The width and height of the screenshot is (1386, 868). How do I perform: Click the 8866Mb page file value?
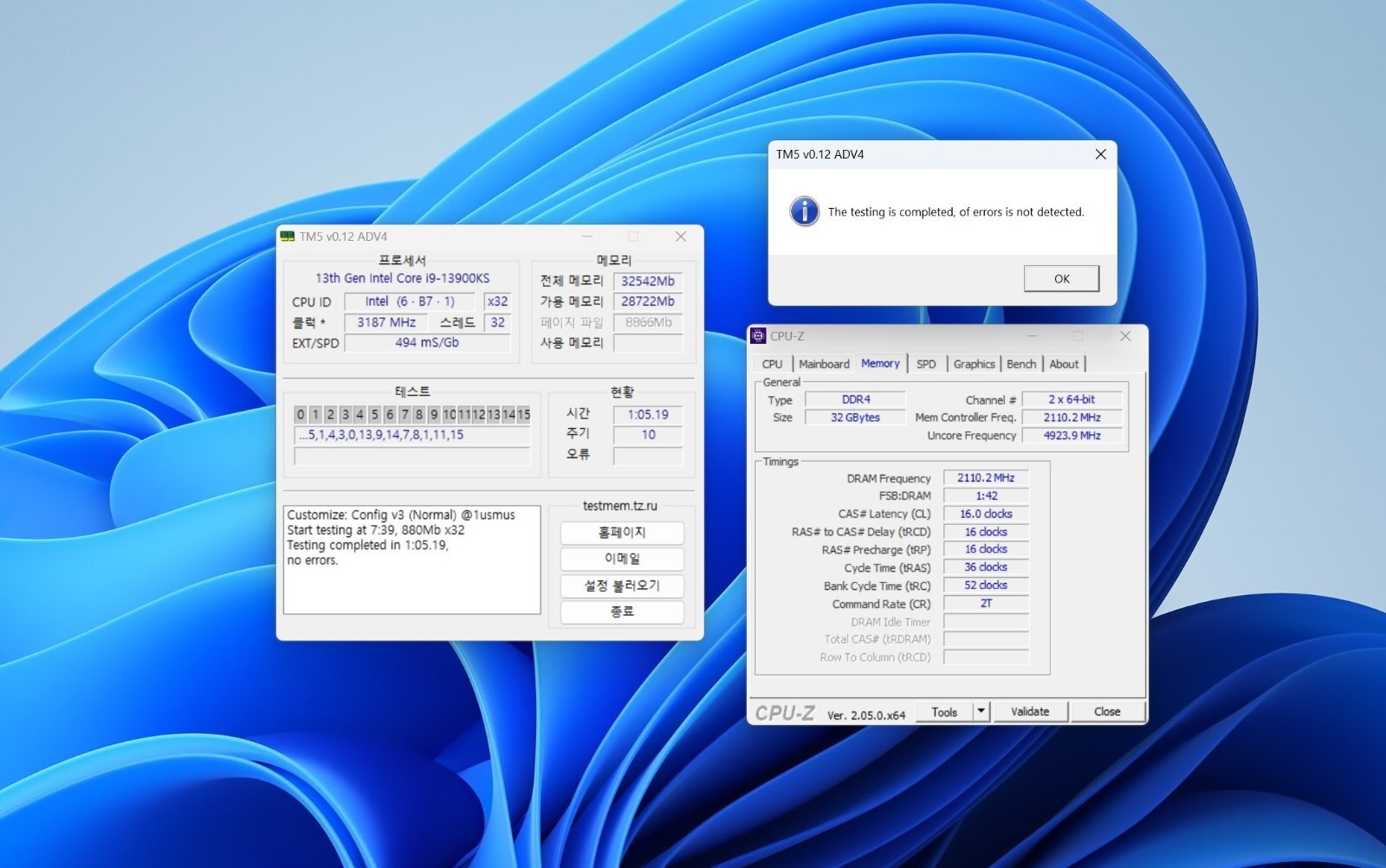pos(647,322)
